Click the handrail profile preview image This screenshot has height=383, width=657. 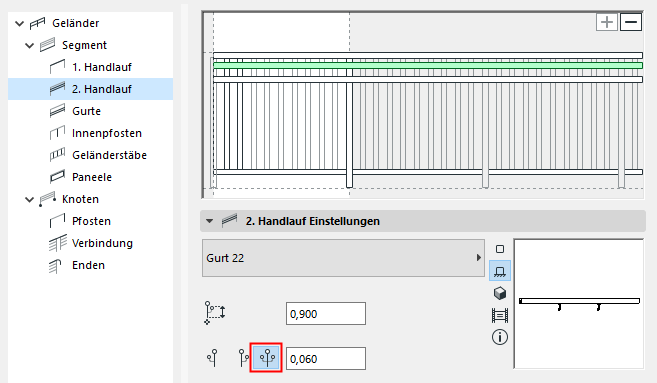[x=579, y=304]
